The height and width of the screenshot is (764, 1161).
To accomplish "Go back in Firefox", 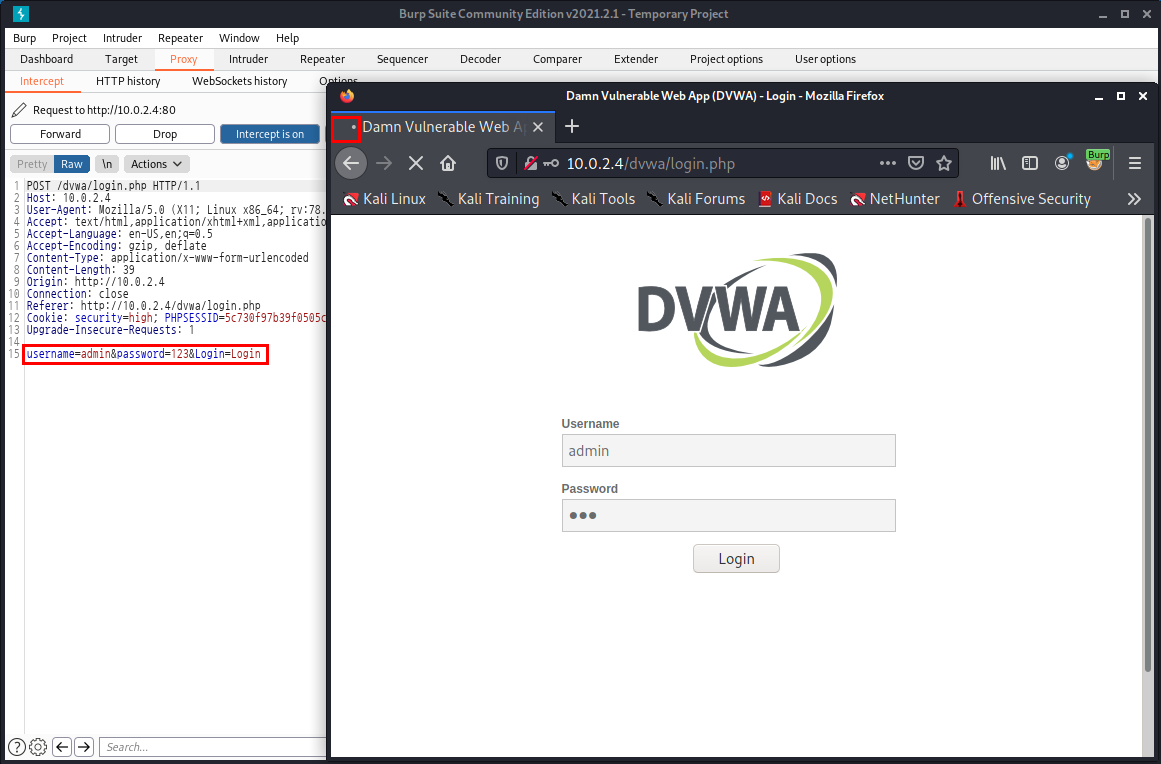I will pos(351,163).
